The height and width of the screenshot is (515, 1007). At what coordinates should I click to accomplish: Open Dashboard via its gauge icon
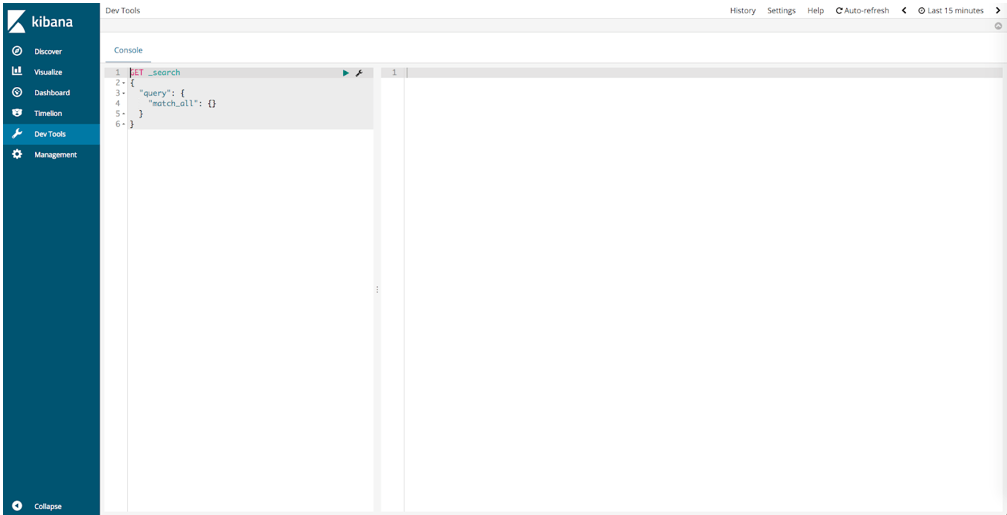(x=17, y=92)
